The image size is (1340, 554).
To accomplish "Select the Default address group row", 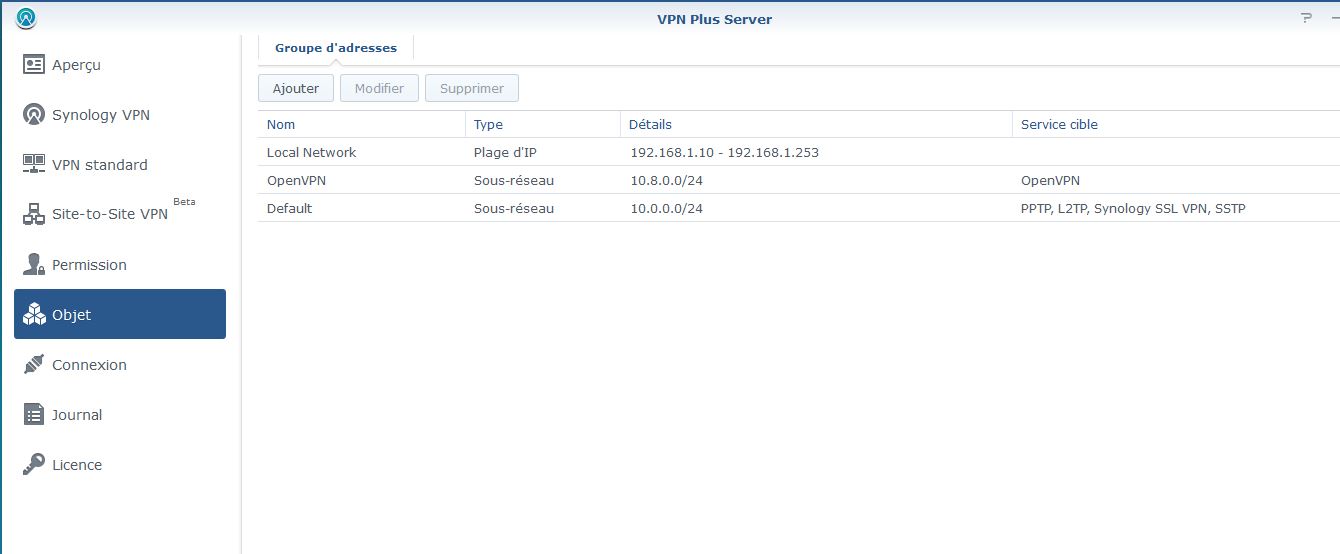I will tap(799, 208).
